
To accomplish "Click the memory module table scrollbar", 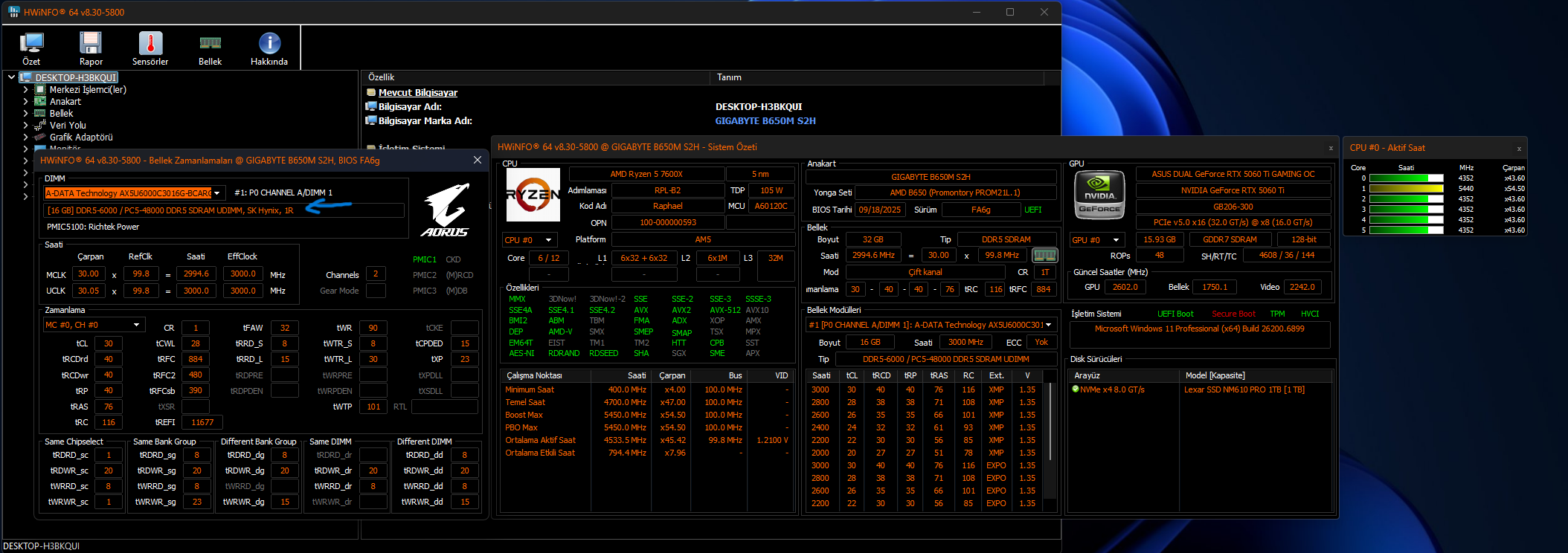I will point(1050,421).
